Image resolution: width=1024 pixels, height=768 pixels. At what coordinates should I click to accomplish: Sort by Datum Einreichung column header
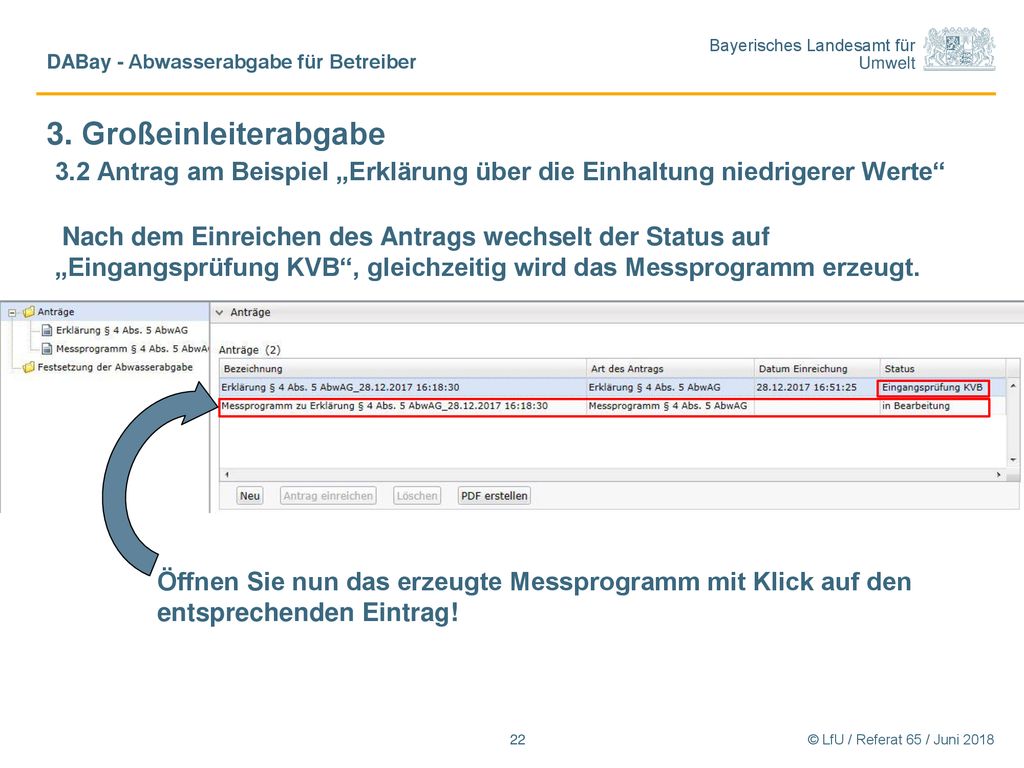point(816,369)
